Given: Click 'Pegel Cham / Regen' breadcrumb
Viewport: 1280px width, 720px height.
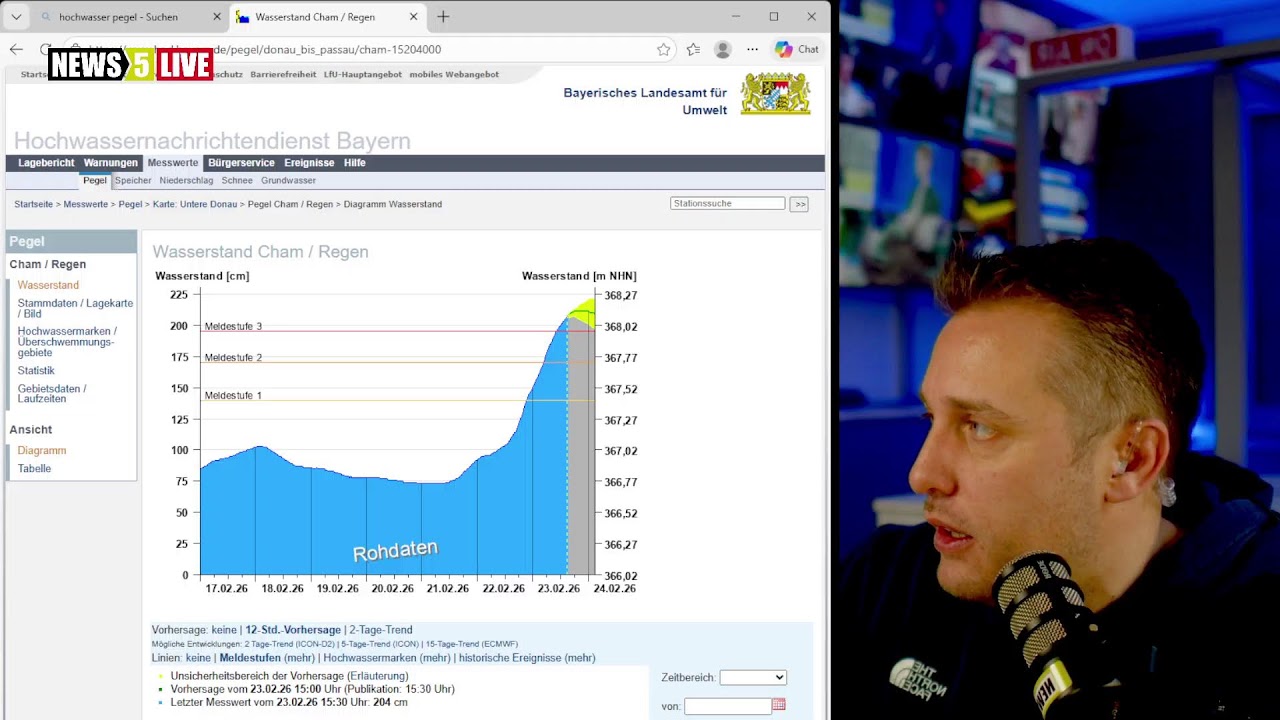Looking at the screenshot, I should (x=290, y=204).
